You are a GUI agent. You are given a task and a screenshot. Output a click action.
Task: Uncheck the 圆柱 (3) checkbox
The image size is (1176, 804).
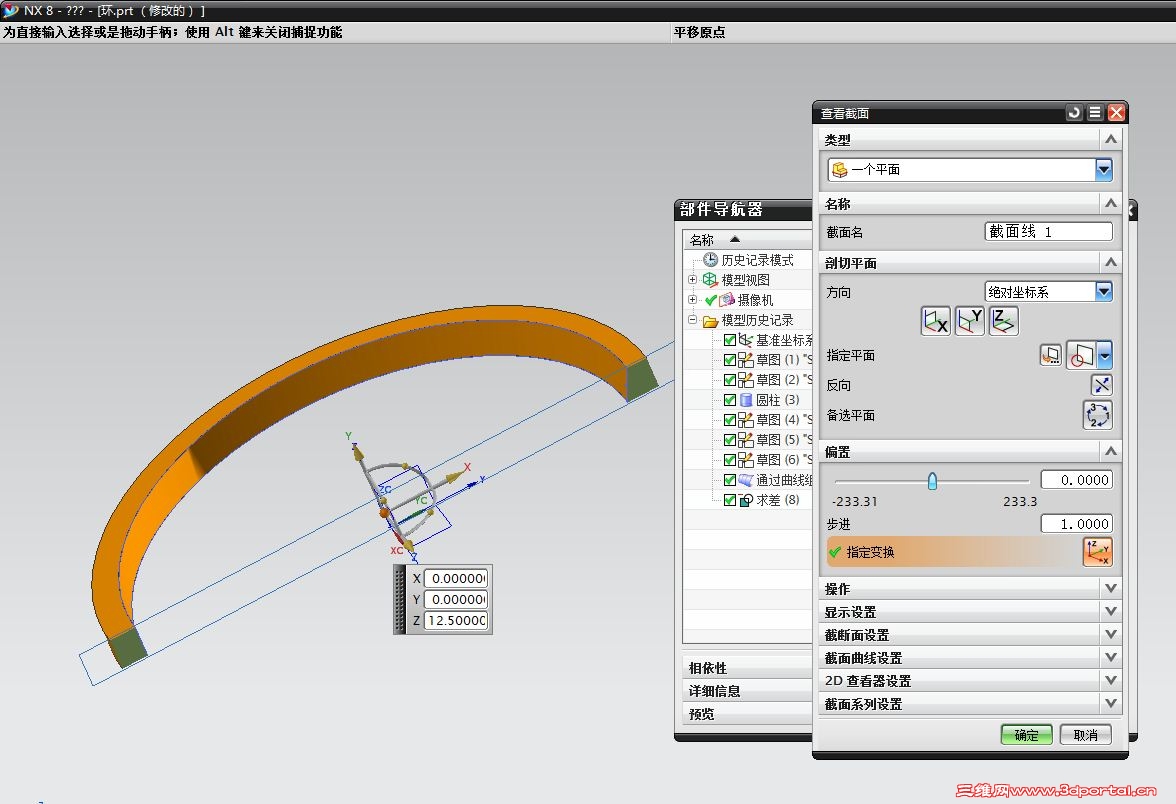pos(729,400)
